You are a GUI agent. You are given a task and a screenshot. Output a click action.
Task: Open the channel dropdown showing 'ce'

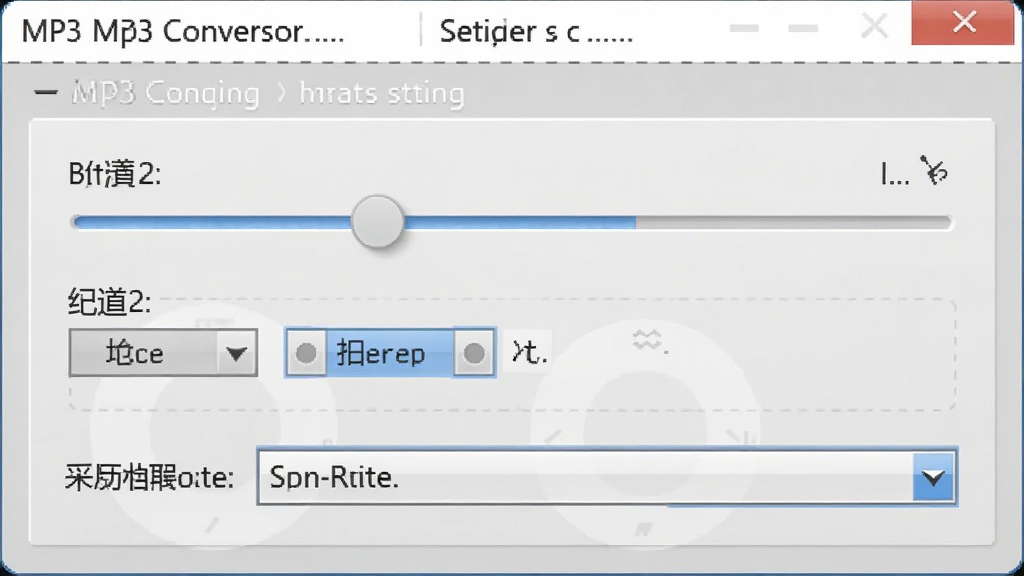coord(163,353)
